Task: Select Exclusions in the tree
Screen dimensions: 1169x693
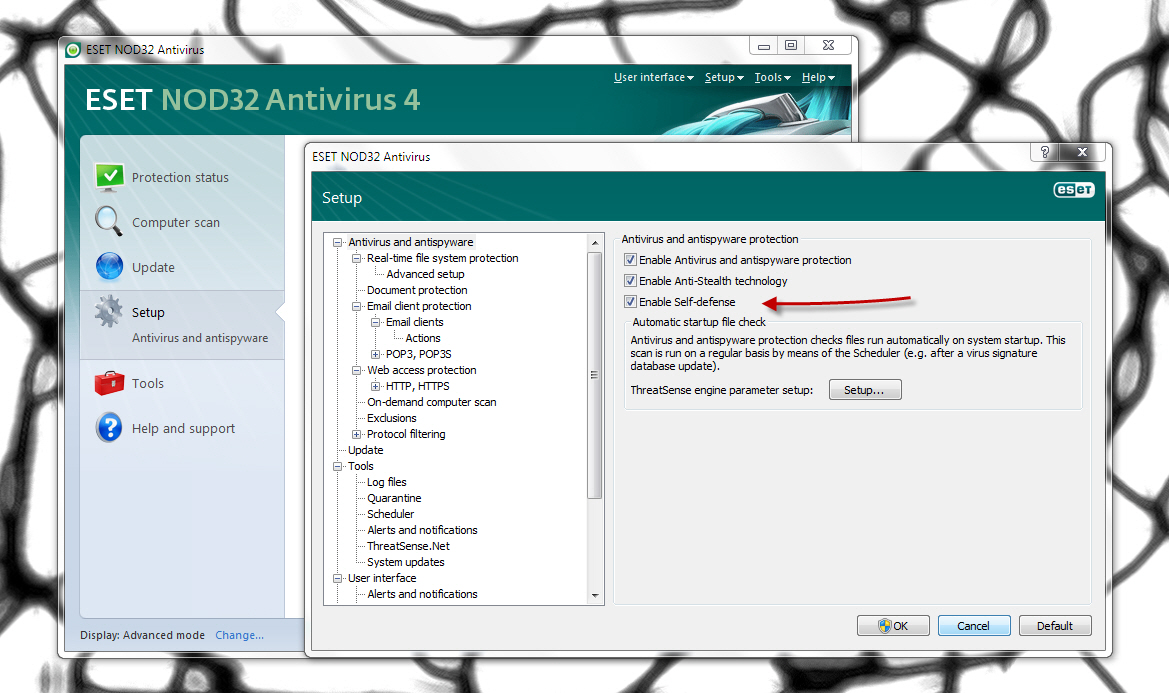Action: point(391,418)
